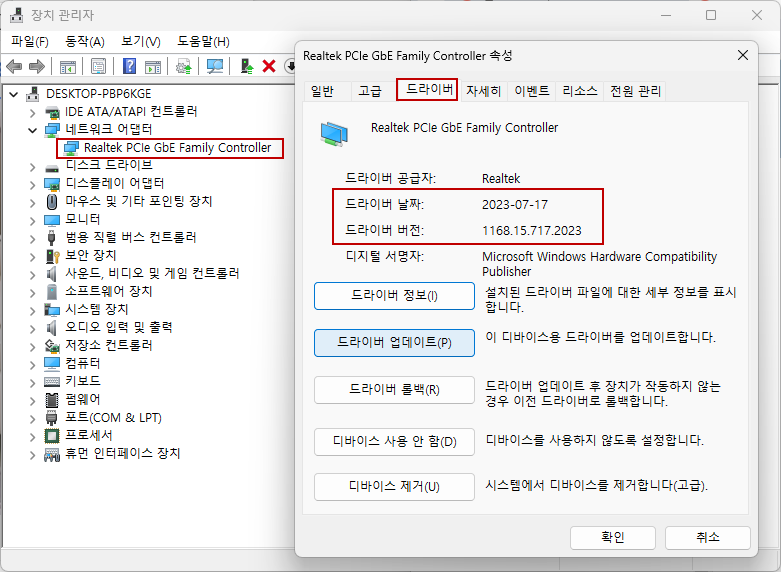Switch to the 이벤트 tab

point(531,91)
